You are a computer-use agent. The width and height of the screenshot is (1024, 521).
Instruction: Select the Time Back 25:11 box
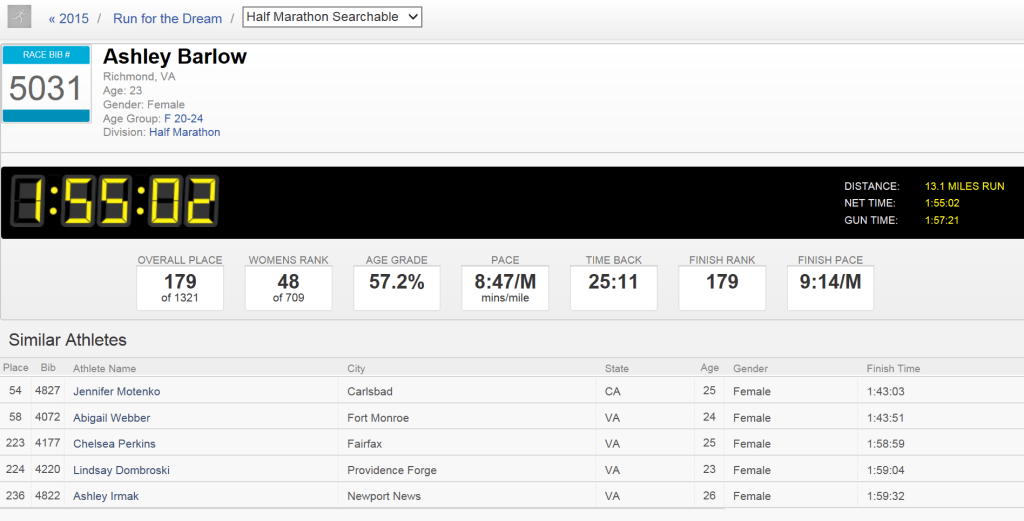(x=613, y=288)
